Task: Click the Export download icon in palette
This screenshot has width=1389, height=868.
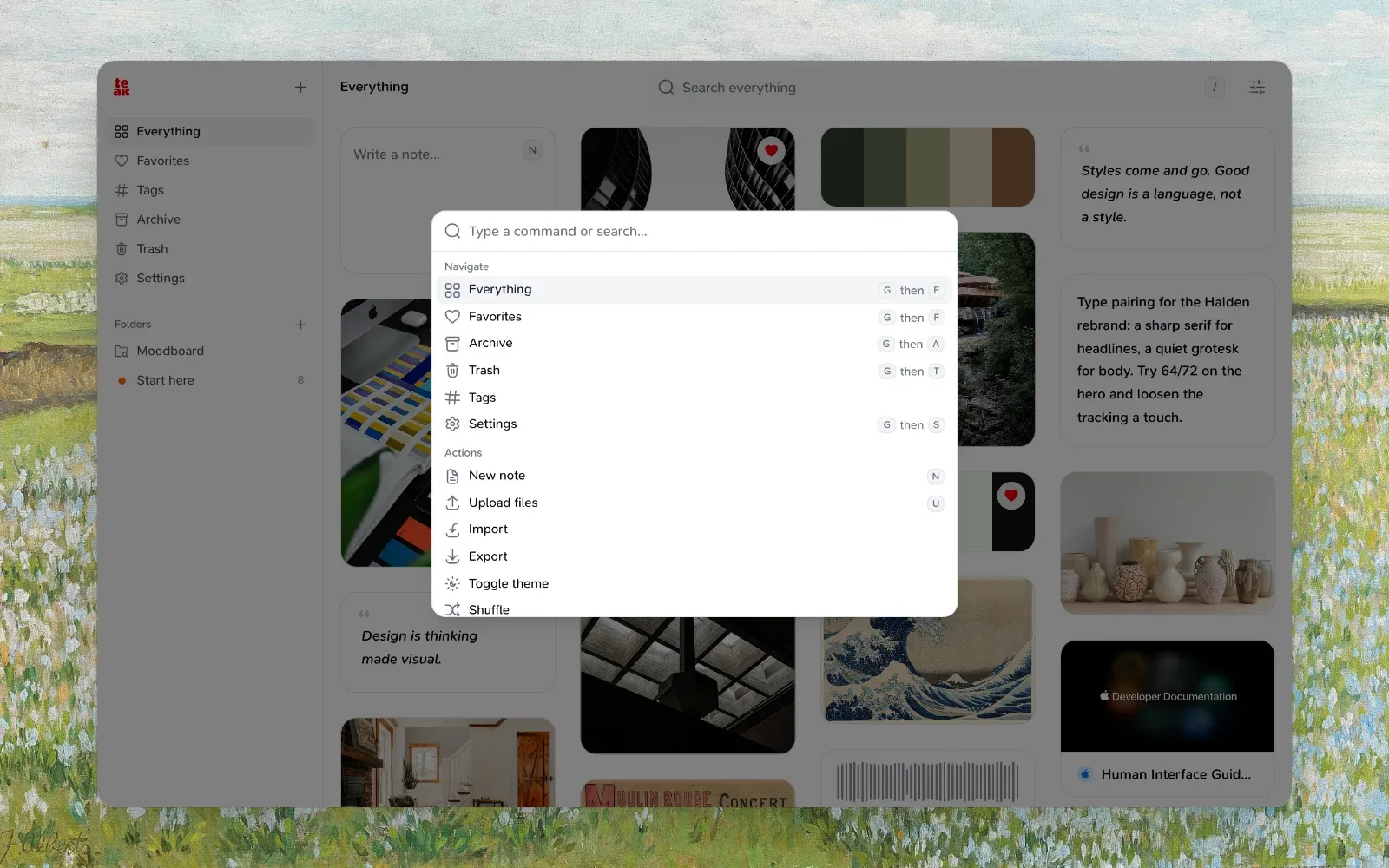Action: click(452, 556)
